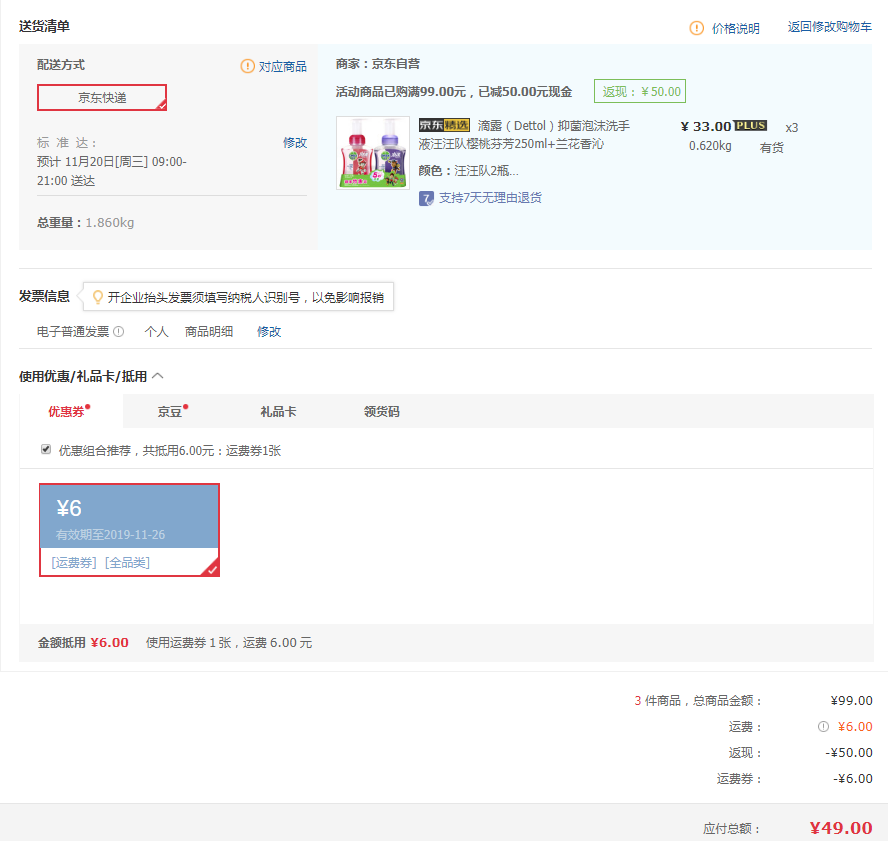This screenshot has height=841, width=888.
Task: Select the 京东快递 delivery option
Action: click(102, 97)
